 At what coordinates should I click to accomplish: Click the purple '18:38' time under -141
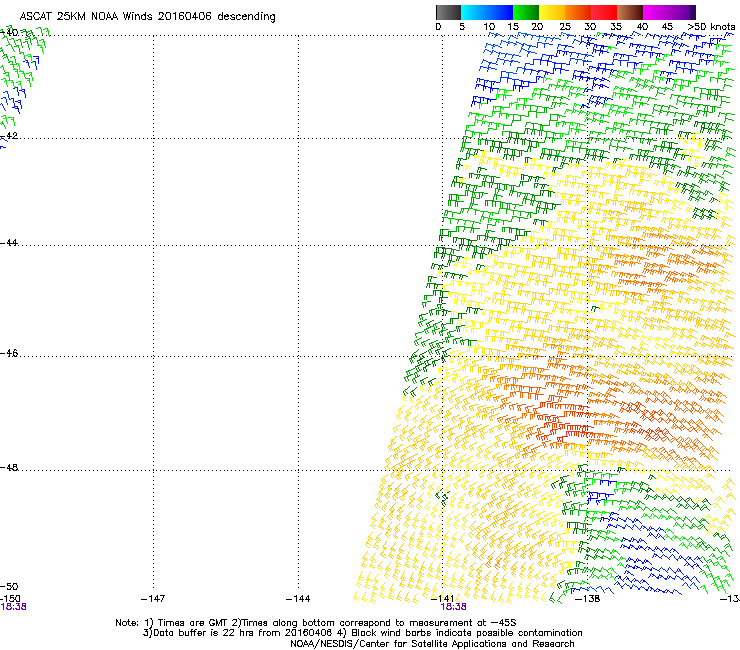[x=454, y=607]
